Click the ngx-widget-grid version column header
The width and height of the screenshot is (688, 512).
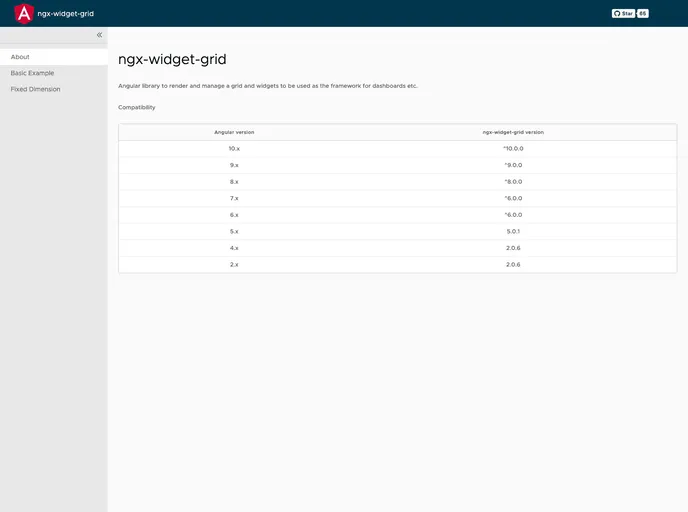point(513,132)
